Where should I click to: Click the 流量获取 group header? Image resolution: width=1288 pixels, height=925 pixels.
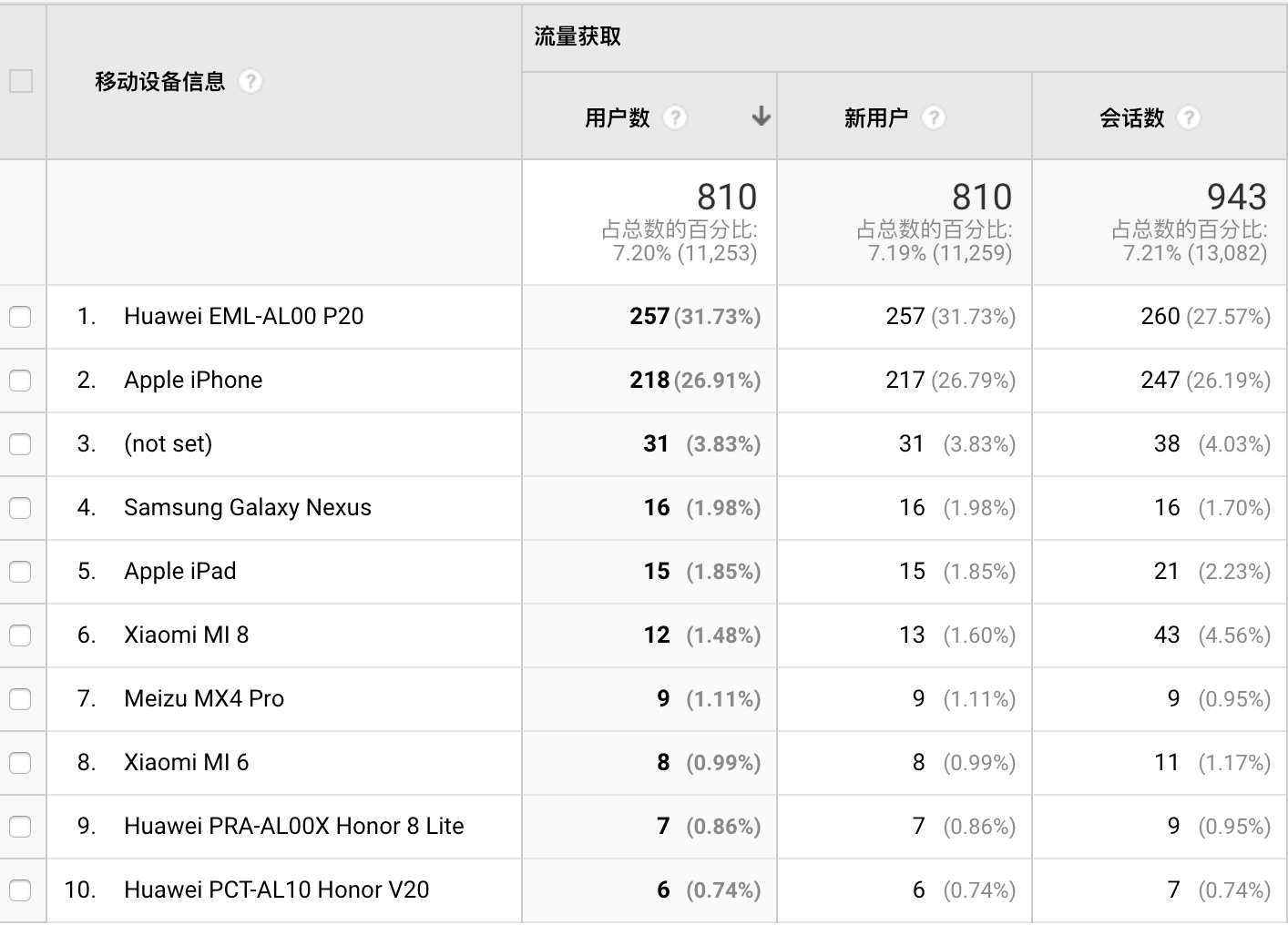click(578, 36)
